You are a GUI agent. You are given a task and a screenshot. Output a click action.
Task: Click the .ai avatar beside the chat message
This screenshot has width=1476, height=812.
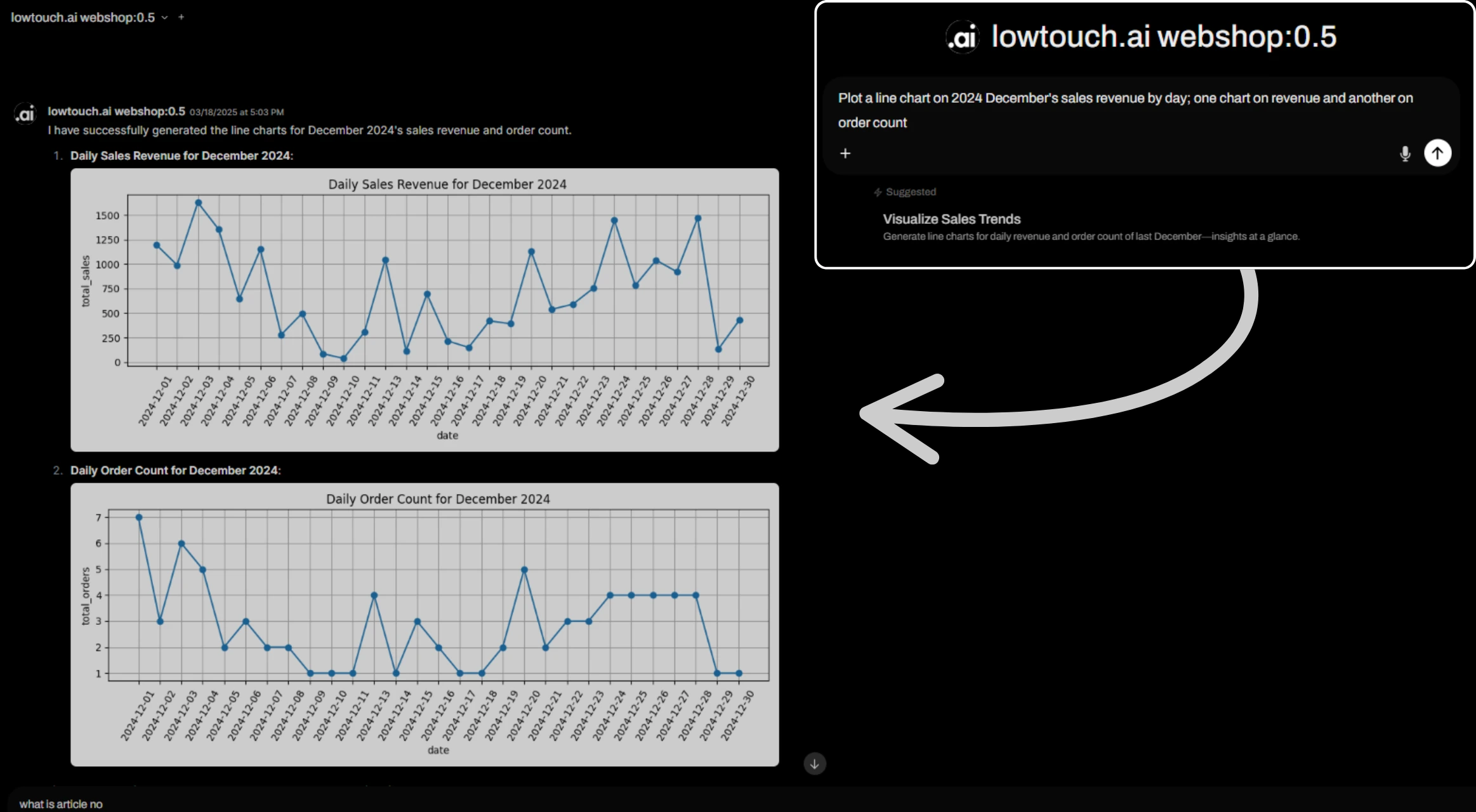[x=25, y=114]
